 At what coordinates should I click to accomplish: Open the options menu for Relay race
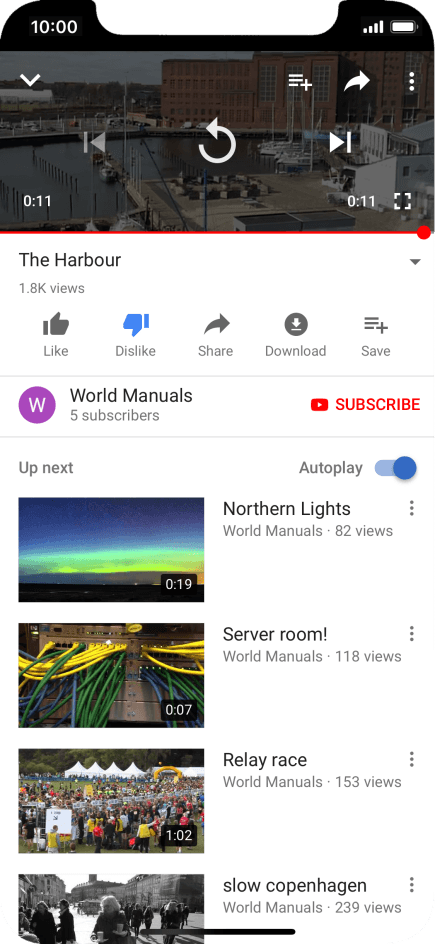coord(412,759)
